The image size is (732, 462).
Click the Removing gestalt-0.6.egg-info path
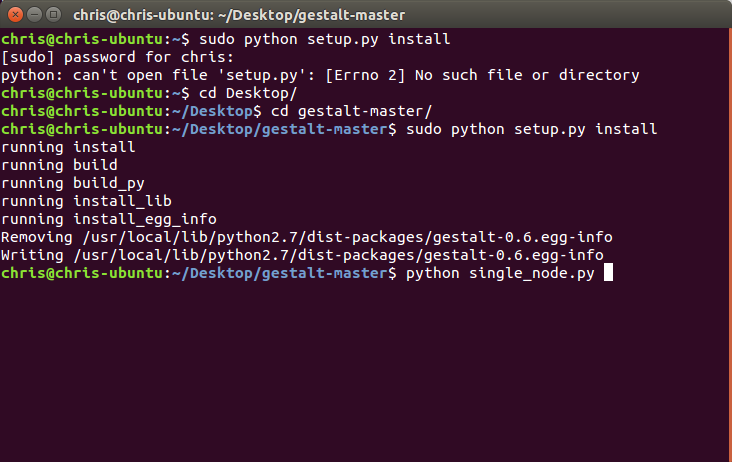(x=347, y=237)
